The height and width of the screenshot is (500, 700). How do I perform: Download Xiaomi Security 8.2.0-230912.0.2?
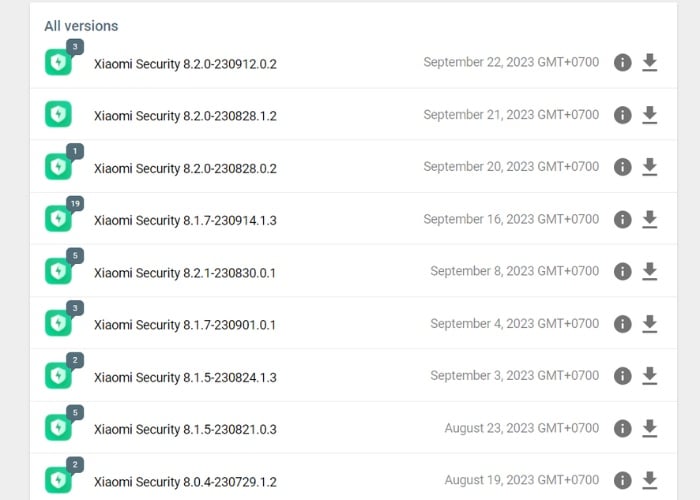(650, 63)
